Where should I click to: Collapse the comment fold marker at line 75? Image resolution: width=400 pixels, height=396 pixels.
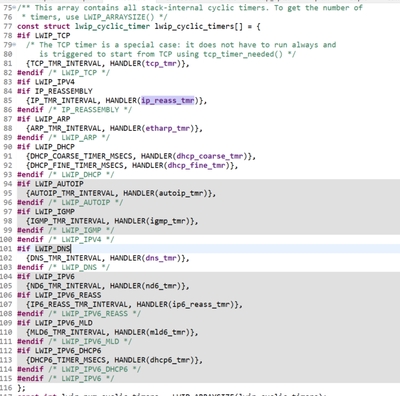tap(14, 7)
